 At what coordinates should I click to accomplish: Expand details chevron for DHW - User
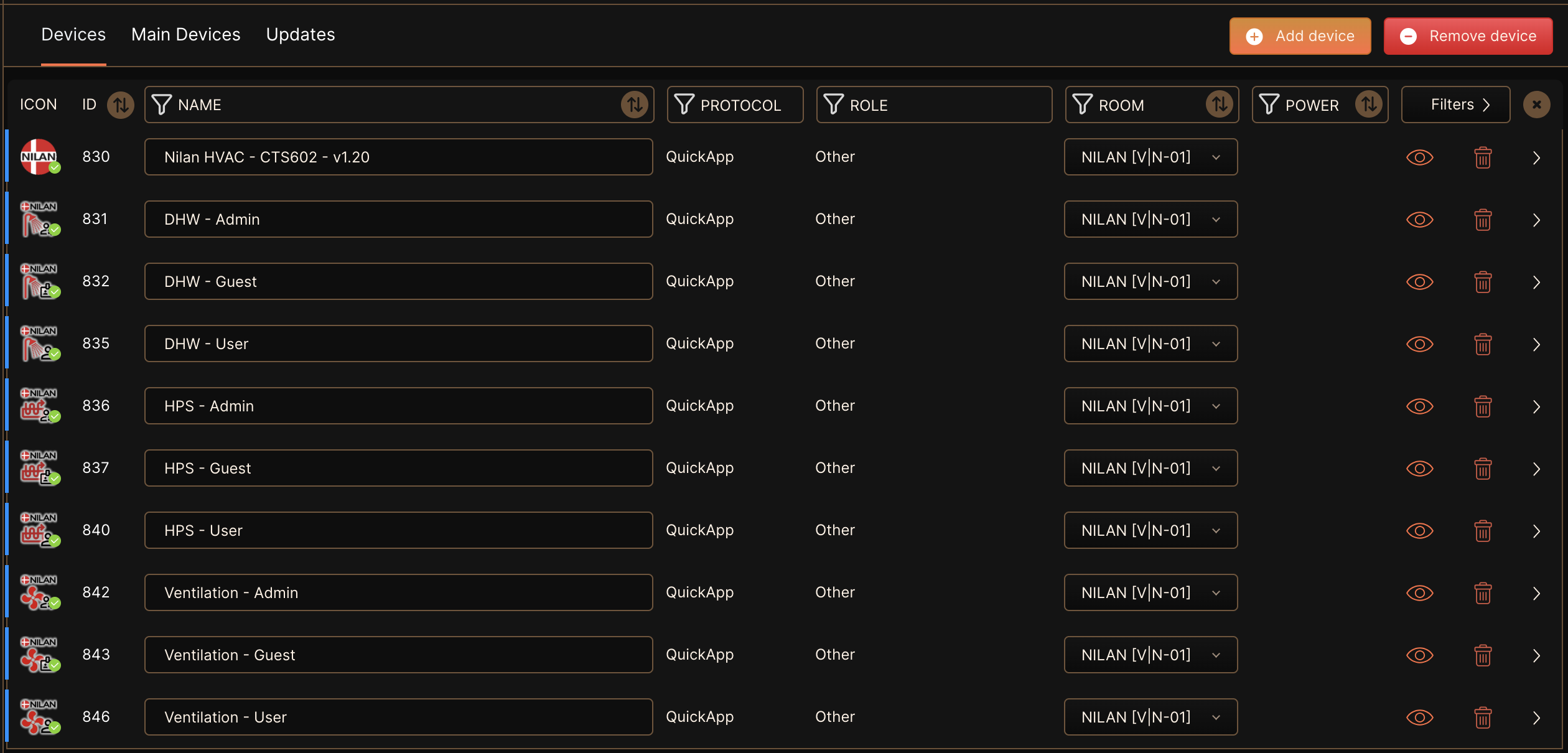pyautogui.click(x=1536, y=345)
